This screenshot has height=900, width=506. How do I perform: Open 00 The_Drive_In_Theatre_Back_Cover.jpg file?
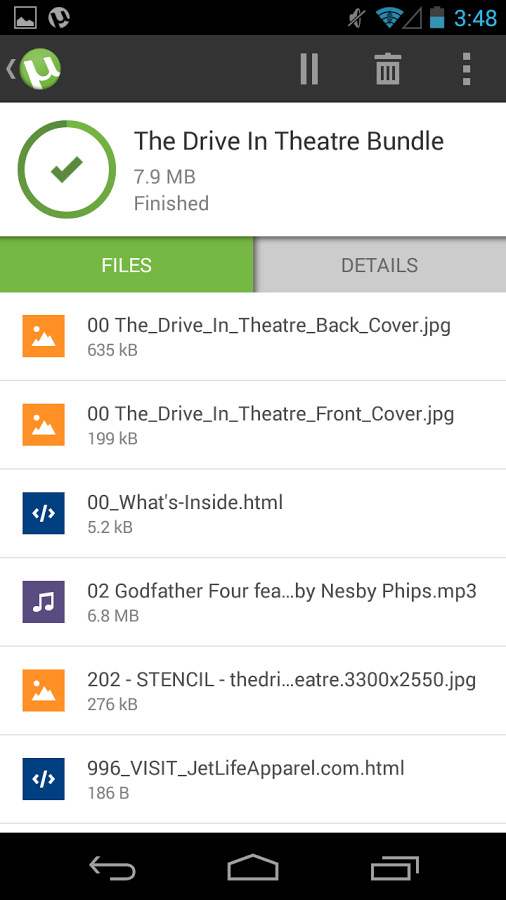tap(253, 336)
